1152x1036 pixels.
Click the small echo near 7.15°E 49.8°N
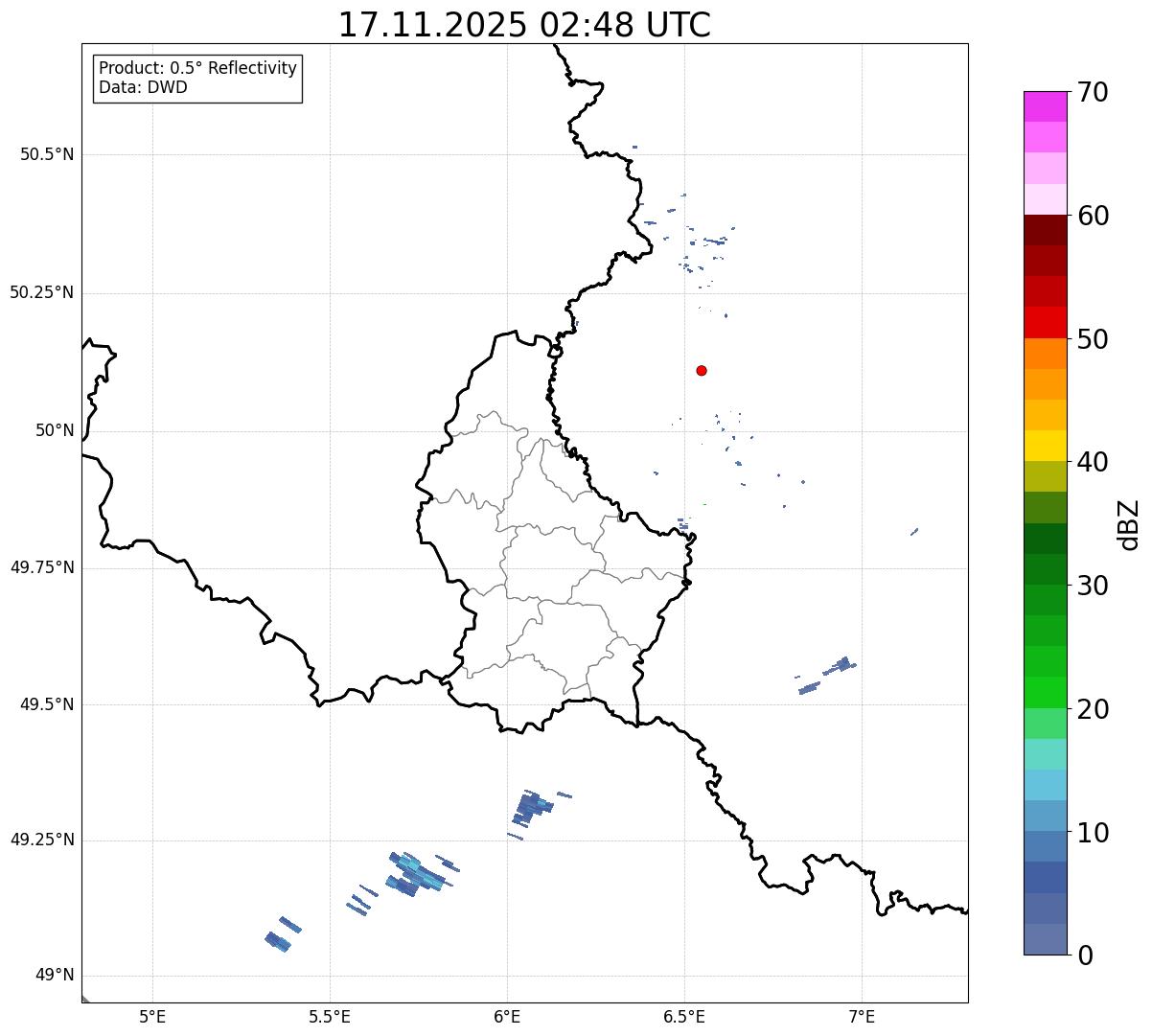(914, 531)
